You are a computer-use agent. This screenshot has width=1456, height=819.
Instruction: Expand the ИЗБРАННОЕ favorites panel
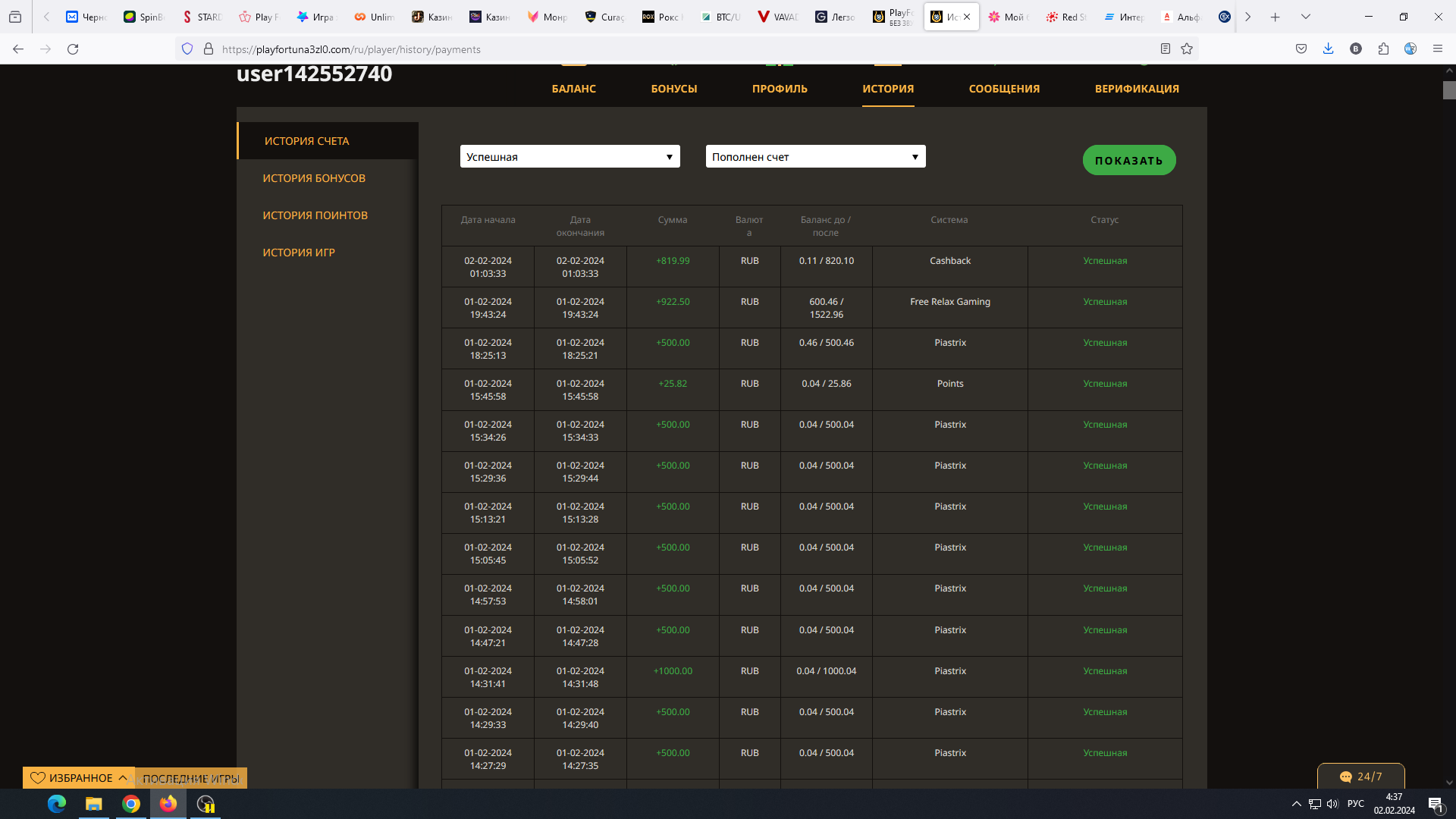[x=79, y=778]
